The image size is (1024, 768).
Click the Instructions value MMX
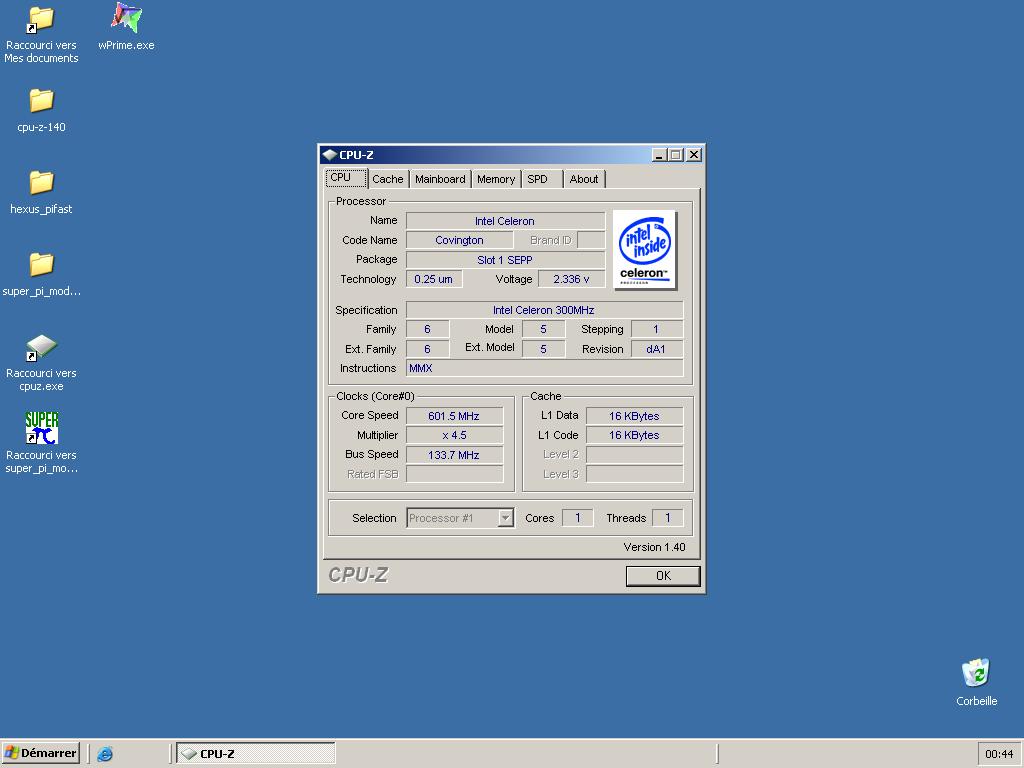pos(544,368)
